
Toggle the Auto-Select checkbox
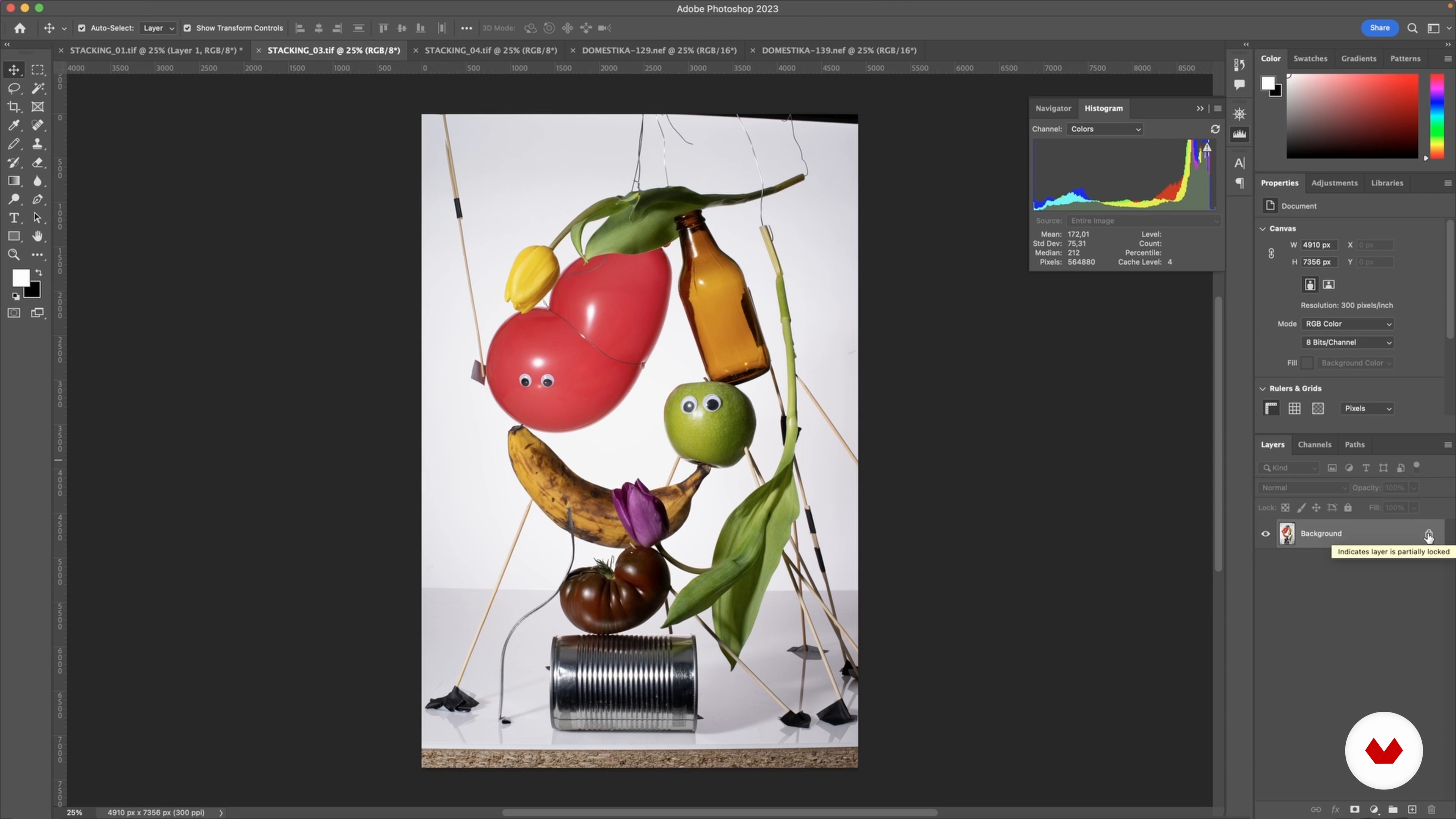coord(82,28)
